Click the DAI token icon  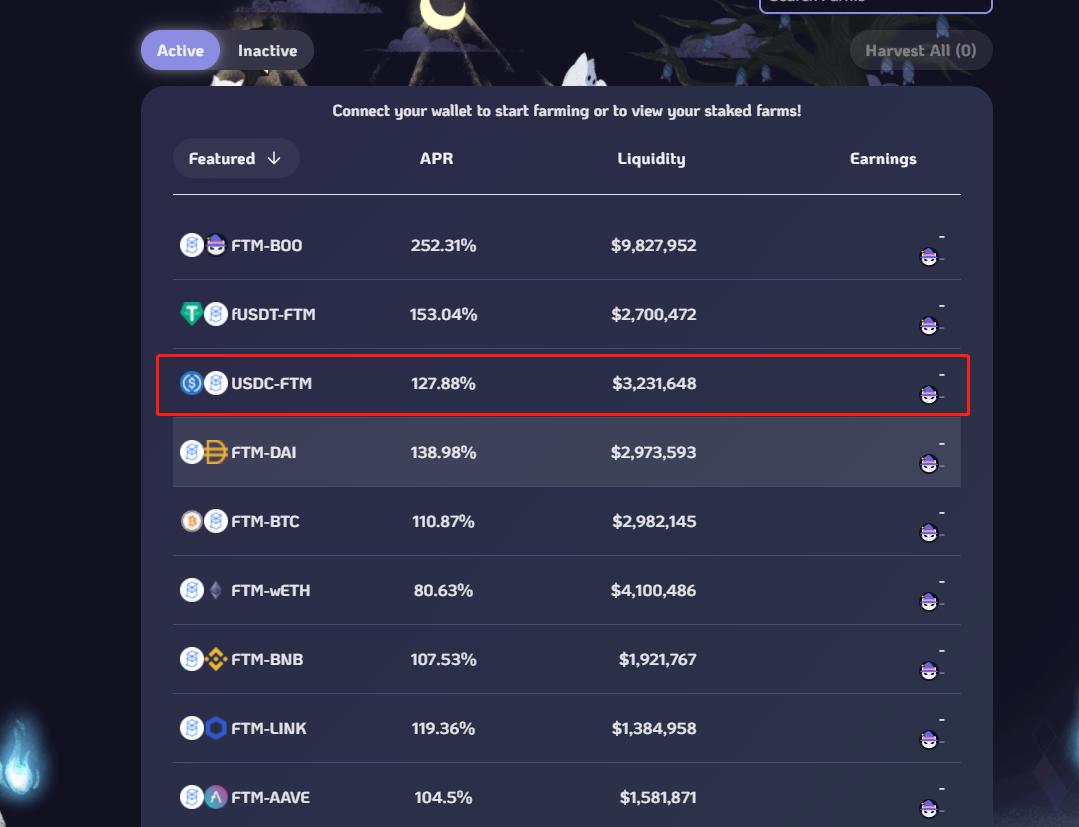pyautogui.click(x=216, y=452)
